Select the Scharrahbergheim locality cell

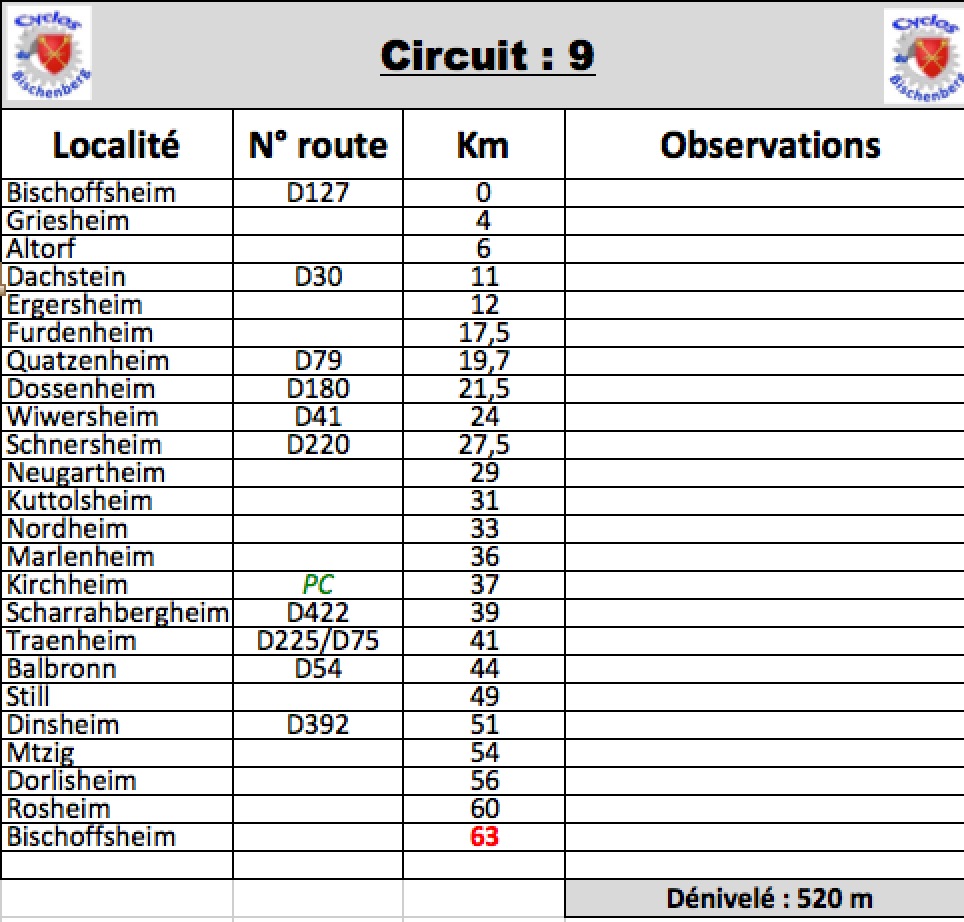(117, 613)
